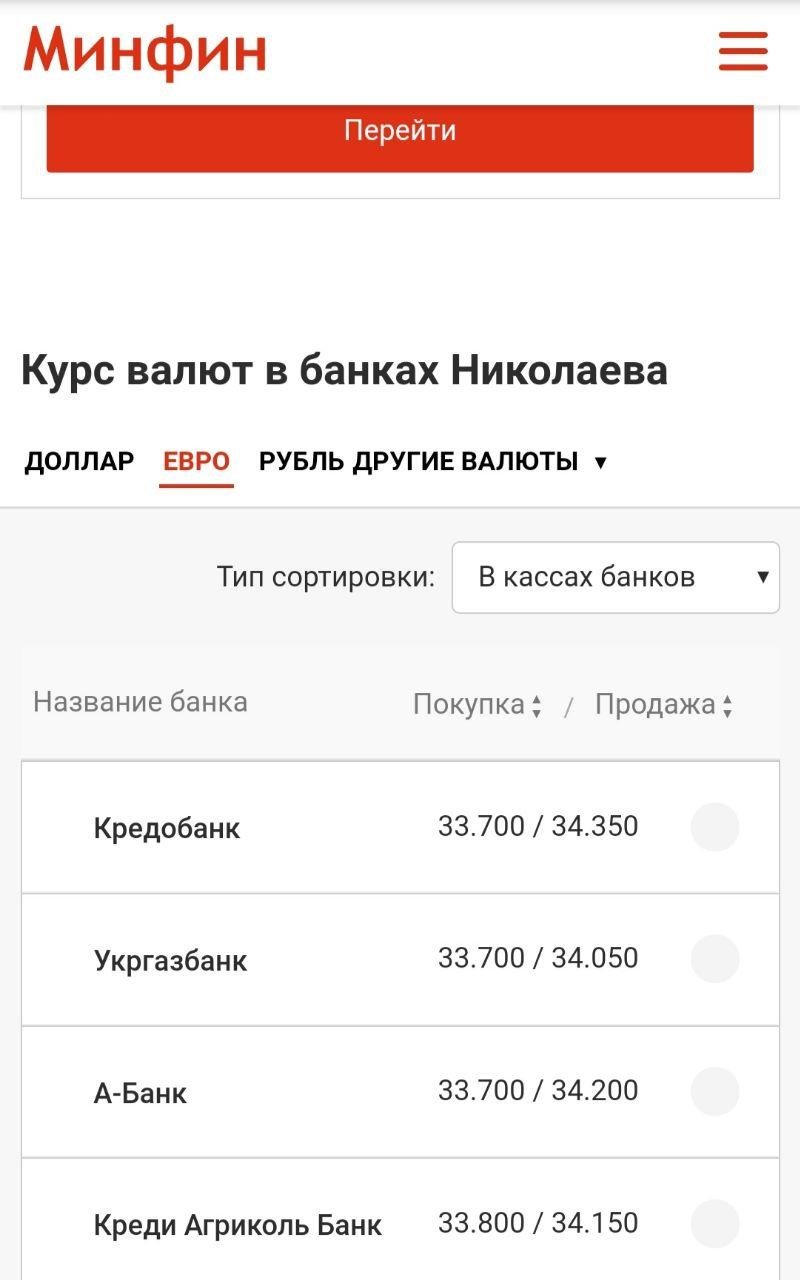800x1280 pixels.
Task: Click the Название банка column header
Action: coord(140,702)
